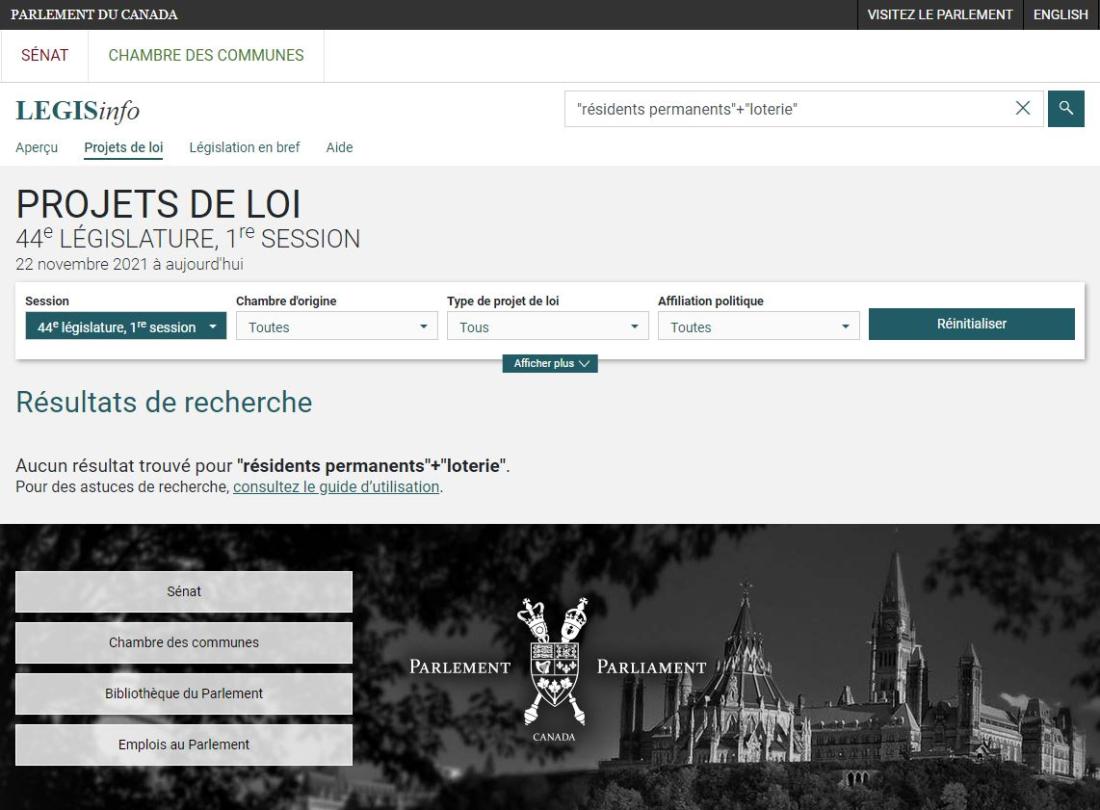Screen dimensions: 1100x810
Task: Open the consultez le guide d'utilisation link
Action: pos(336,487)
